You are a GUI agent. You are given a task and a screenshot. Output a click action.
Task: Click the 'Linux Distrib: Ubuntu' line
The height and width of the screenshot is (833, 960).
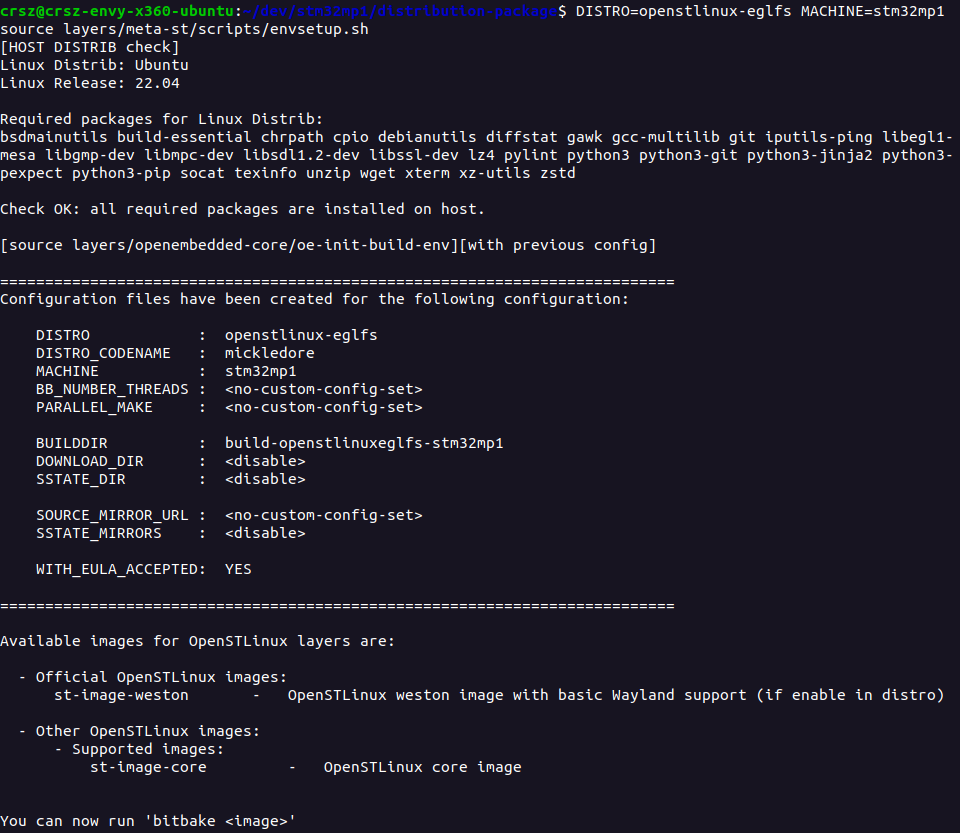pyautogui.click(x=94, y=65)
